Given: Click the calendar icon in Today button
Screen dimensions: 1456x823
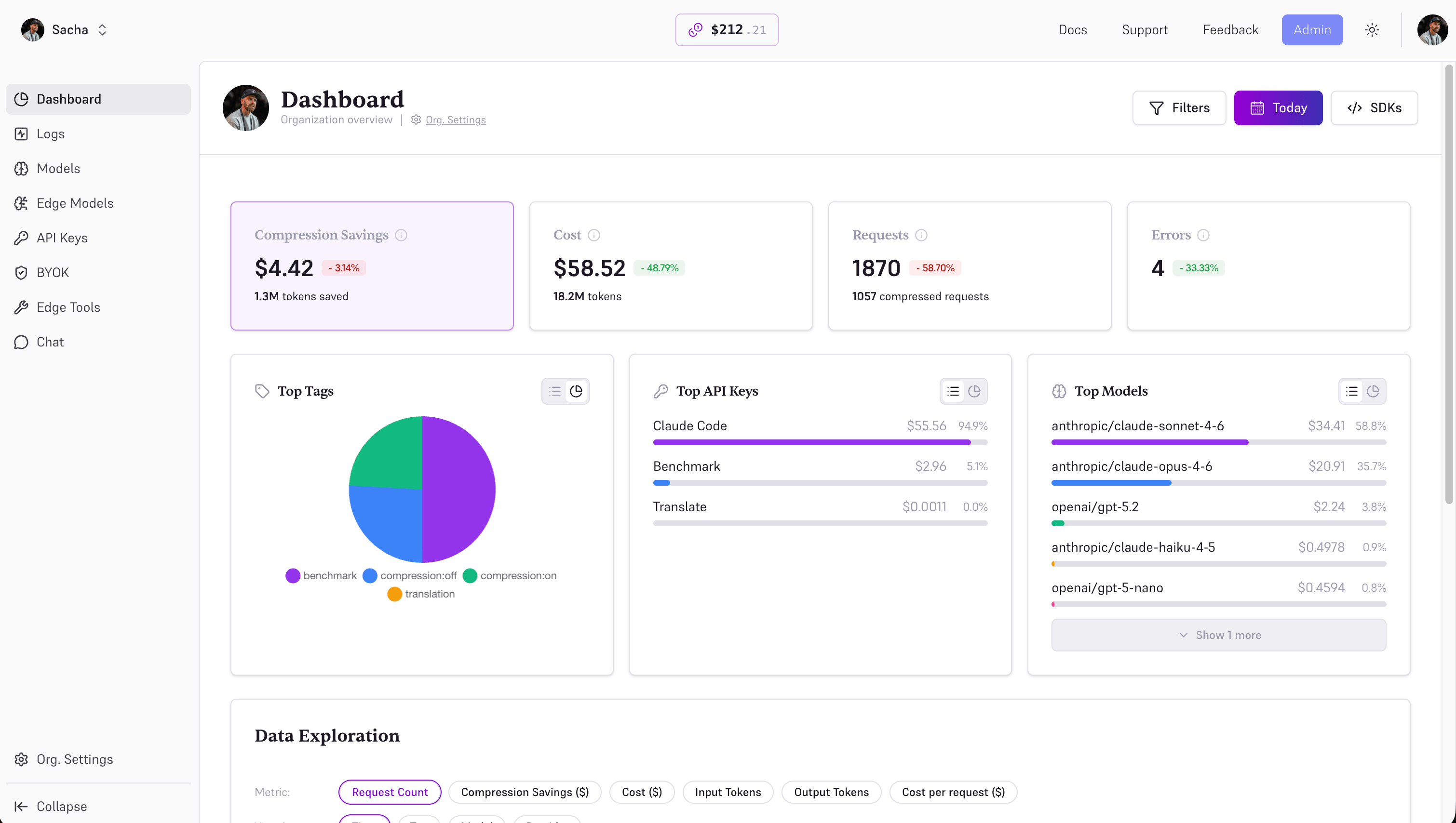Looking at the screenshot, I should [x=1257, y=108].
